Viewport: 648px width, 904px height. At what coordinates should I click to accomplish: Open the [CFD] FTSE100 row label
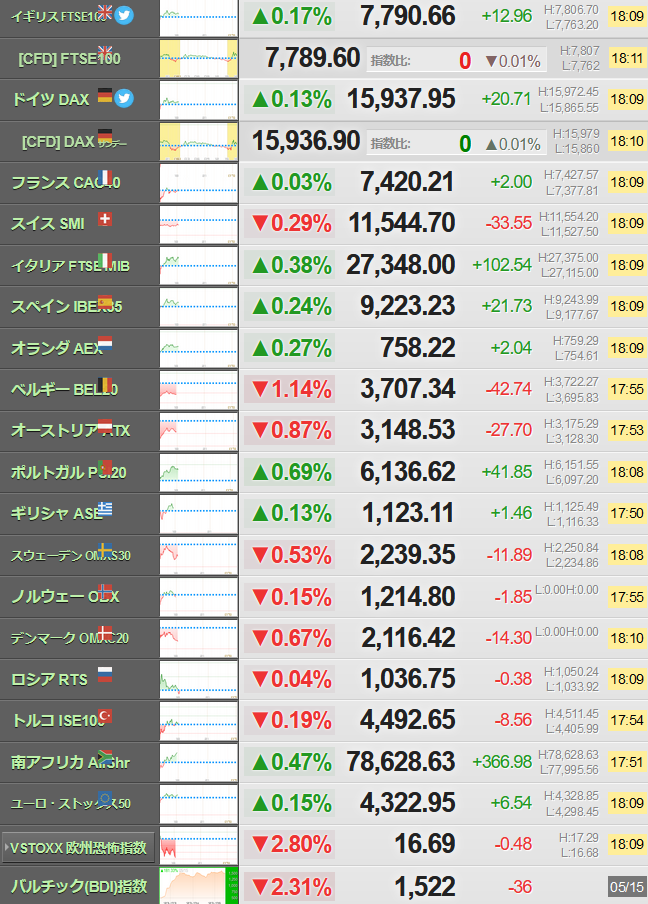69,59
